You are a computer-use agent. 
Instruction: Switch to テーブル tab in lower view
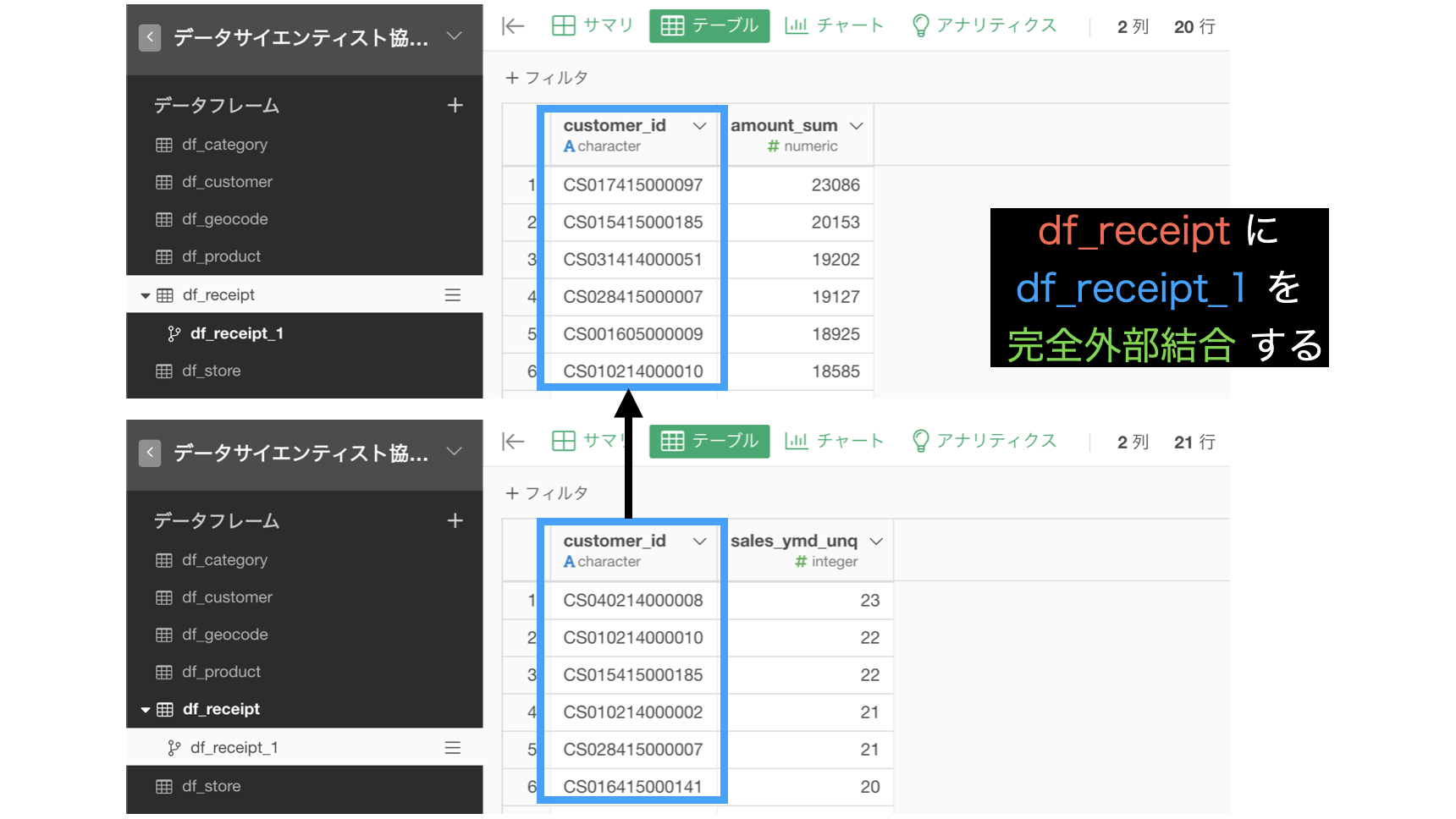709,442
